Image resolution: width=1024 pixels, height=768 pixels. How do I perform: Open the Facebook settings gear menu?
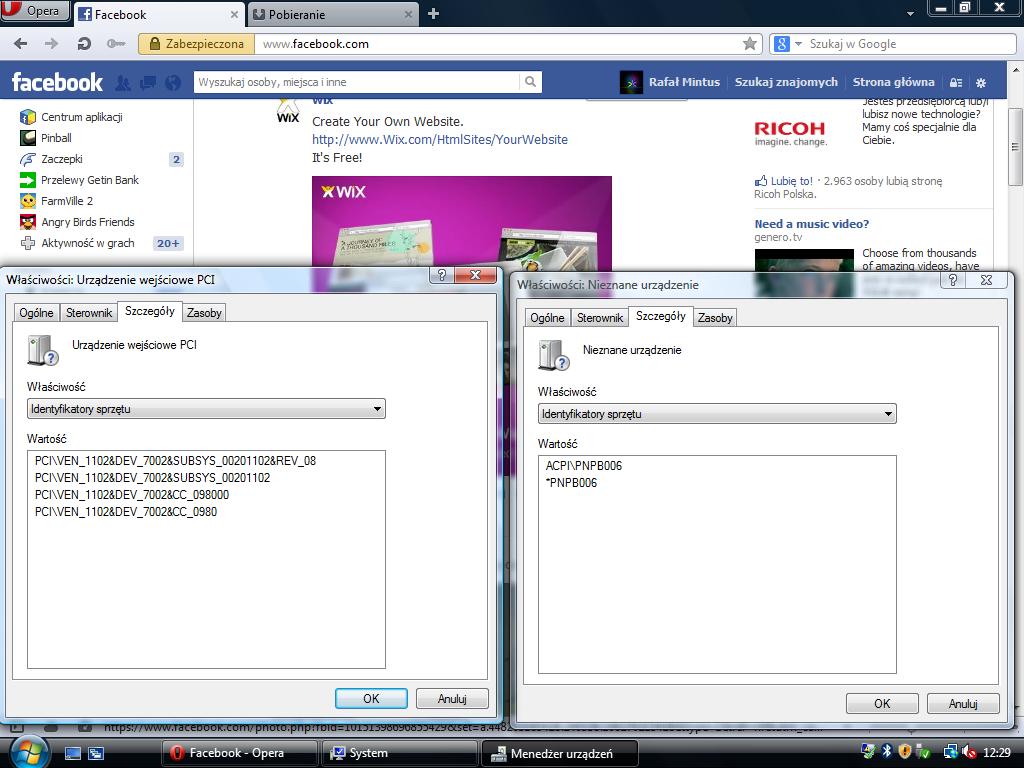point(981,82)
